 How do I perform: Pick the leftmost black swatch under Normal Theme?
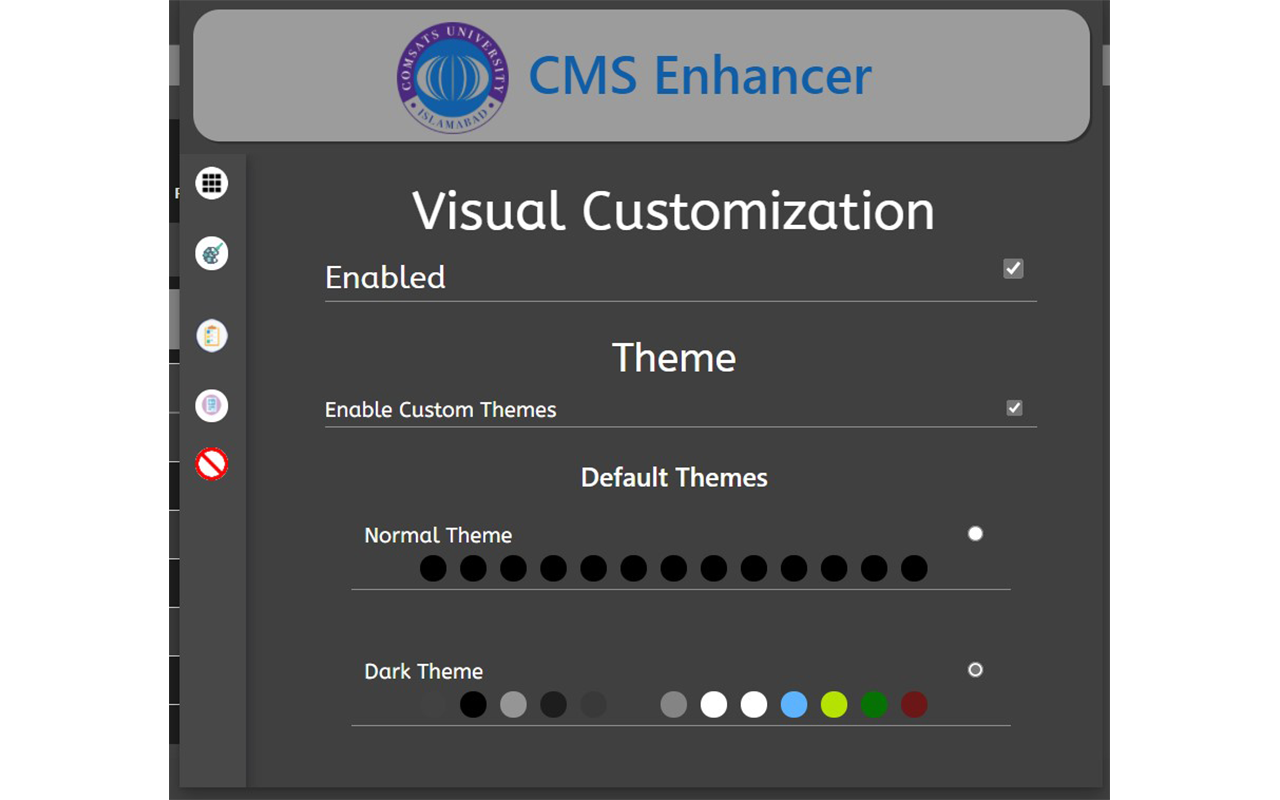(433, 569)
